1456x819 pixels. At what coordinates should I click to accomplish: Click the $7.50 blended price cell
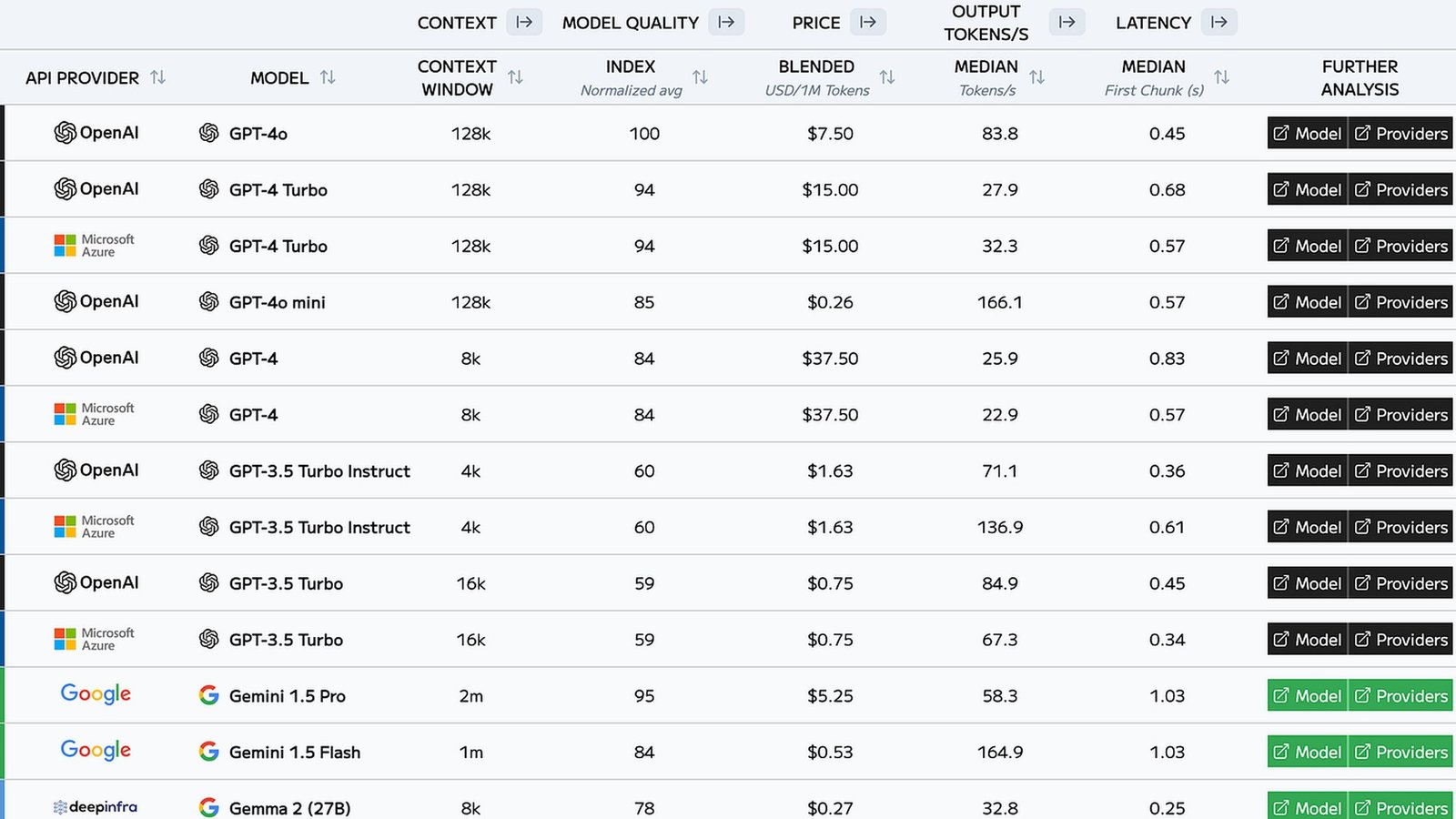(830, 134)
